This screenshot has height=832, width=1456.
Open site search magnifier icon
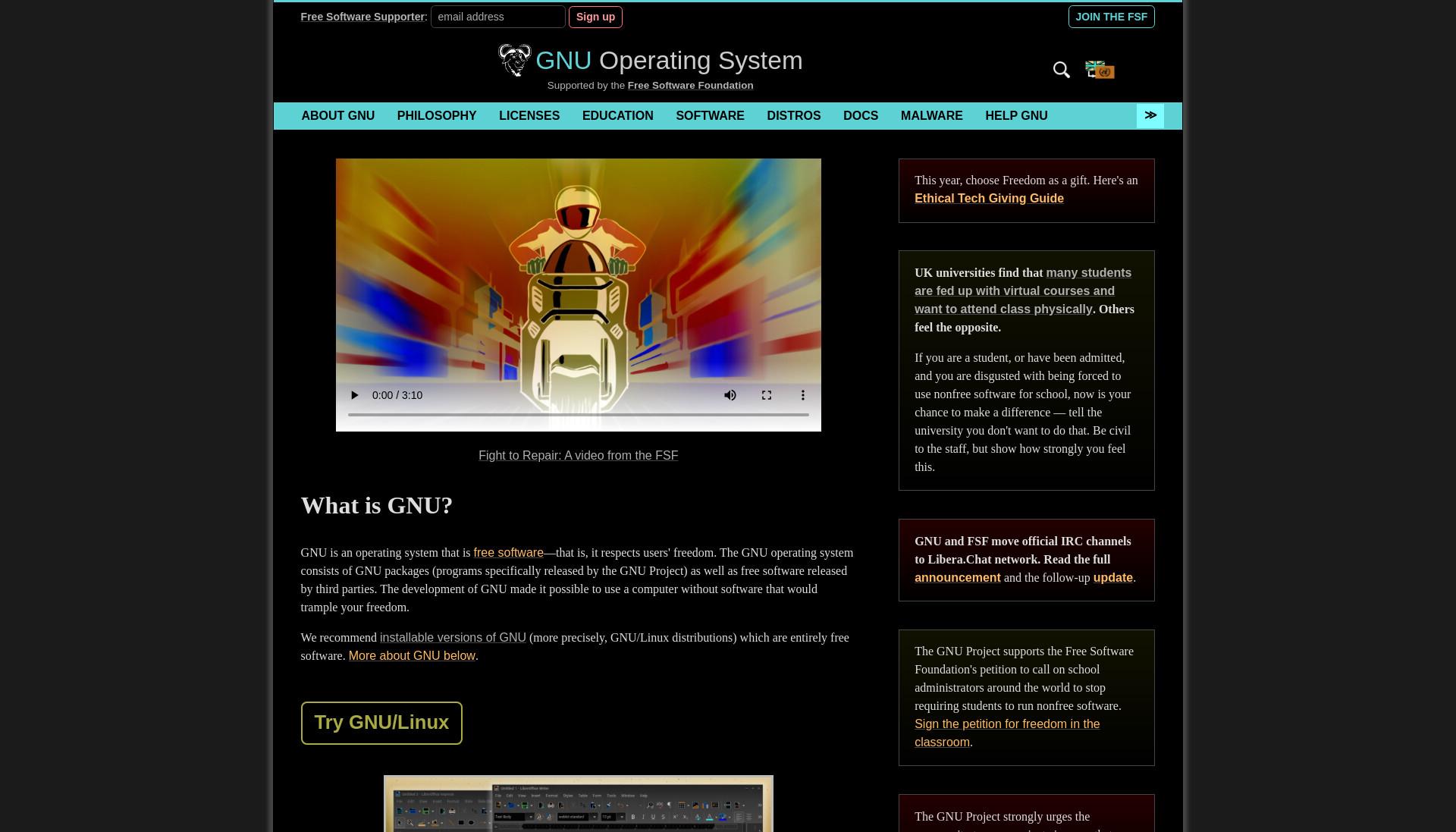click(1061, 70)
